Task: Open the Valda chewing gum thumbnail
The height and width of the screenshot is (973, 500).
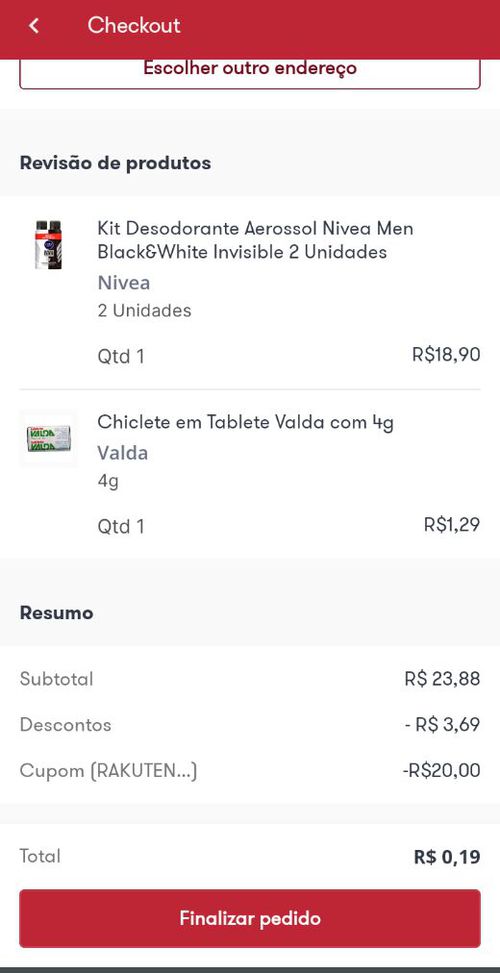Action: click(x=48, y=438)
